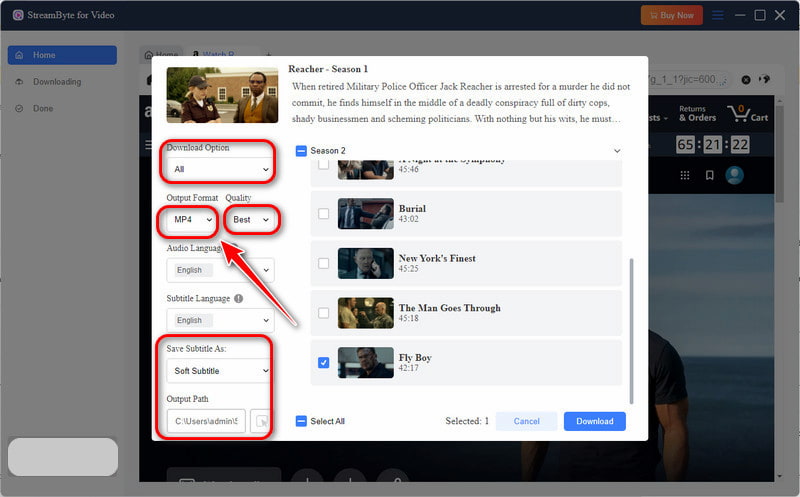Viewport: 800px width, 497px height.
Task: Collapse the Season 2 episode list
Action: [616, 150]
